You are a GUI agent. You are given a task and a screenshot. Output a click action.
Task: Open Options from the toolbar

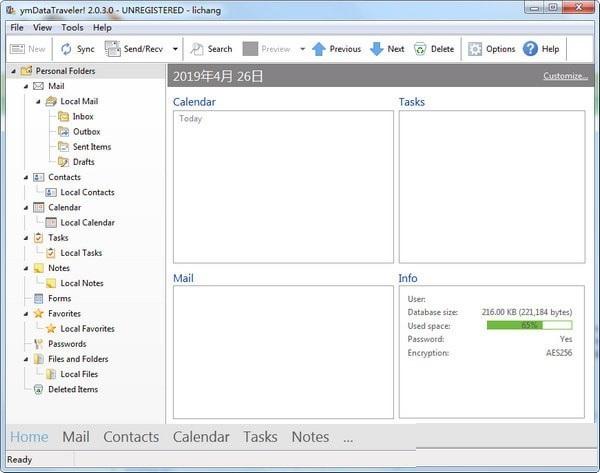(475, 49)
